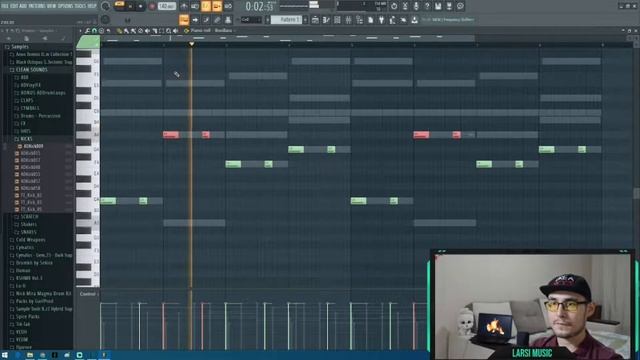Toggle the highlighted blend recording button

click(217, 6)
